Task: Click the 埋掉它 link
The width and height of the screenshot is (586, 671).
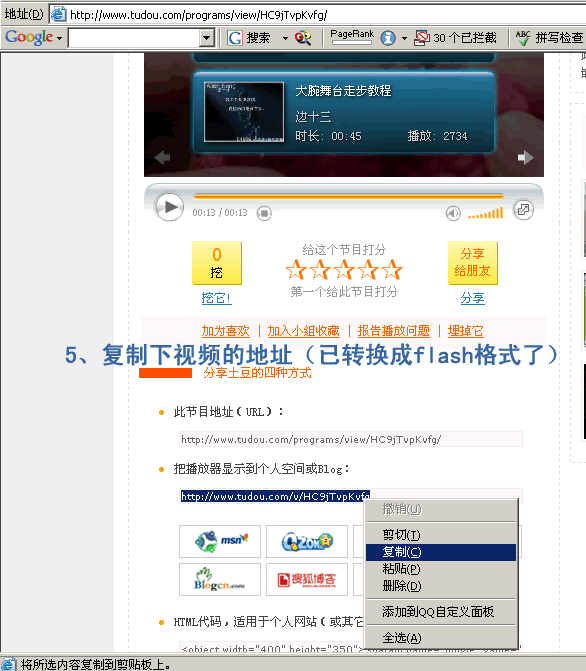Action: 466,331
